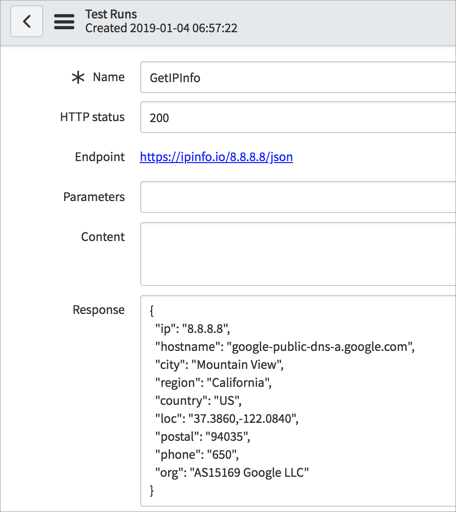
Task: Click the "country": "US" line
Action: coord(198,401)
